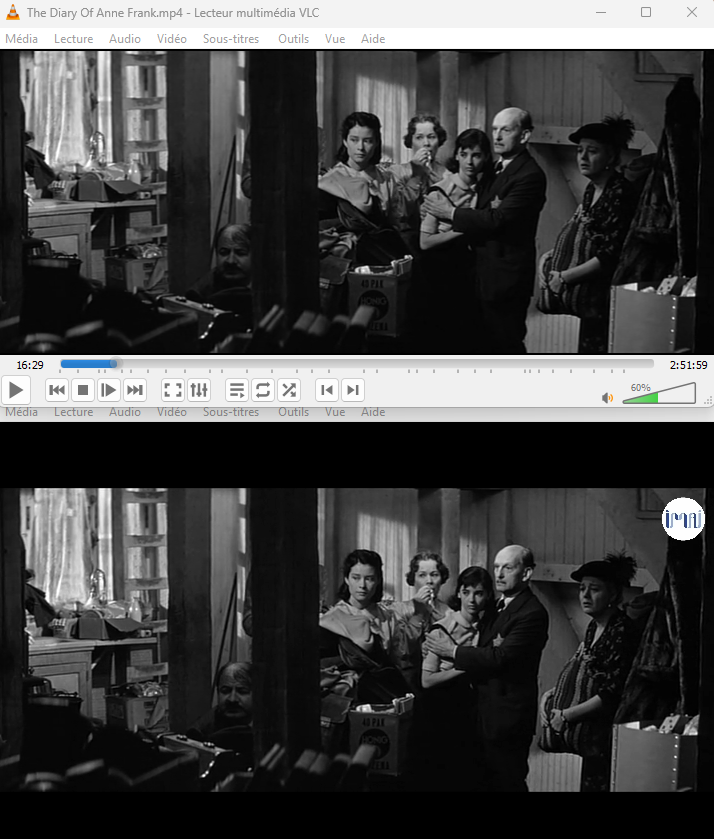Viewport: 714px width, 839px height.
Task: Stop playback with the Stop button
Action: click(82, 390)
